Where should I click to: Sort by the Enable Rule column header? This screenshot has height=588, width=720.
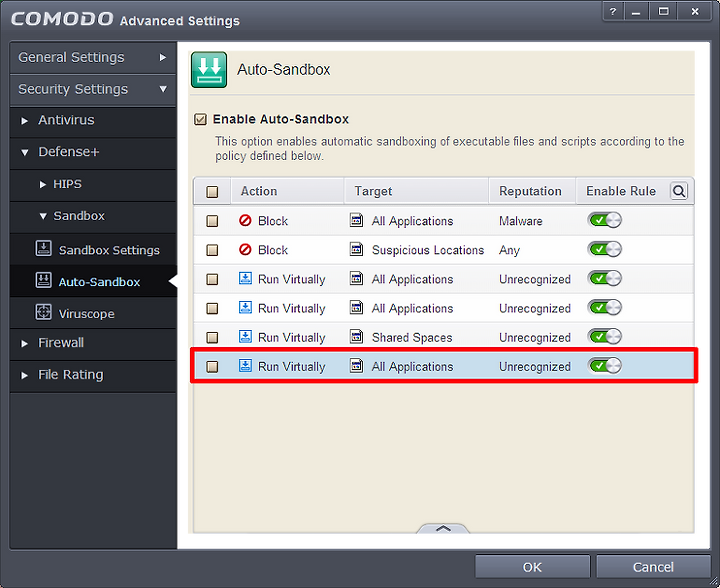621,191
